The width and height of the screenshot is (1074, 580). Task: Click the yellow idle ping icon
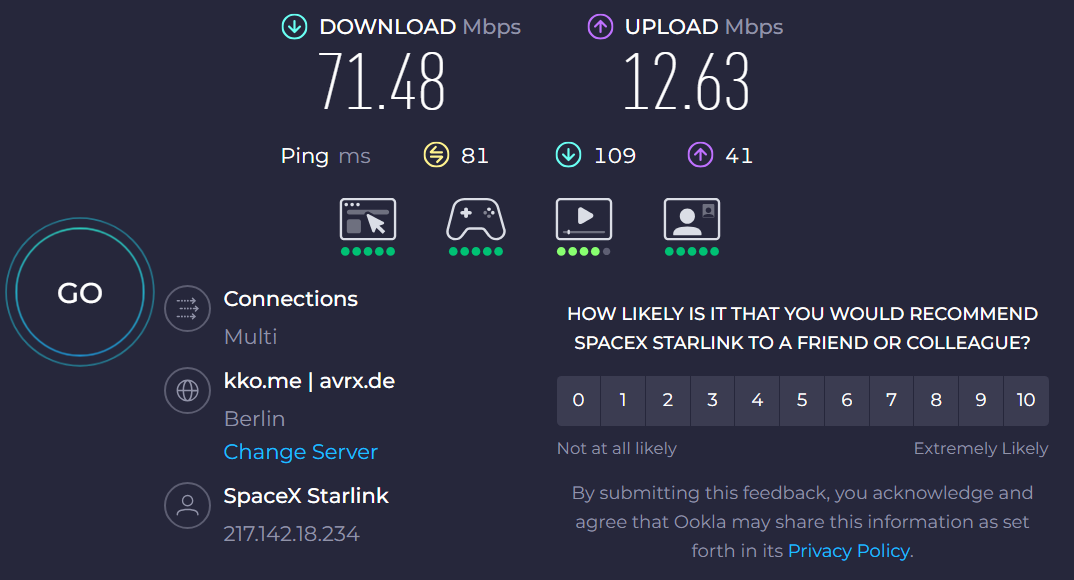pos(436,155)
